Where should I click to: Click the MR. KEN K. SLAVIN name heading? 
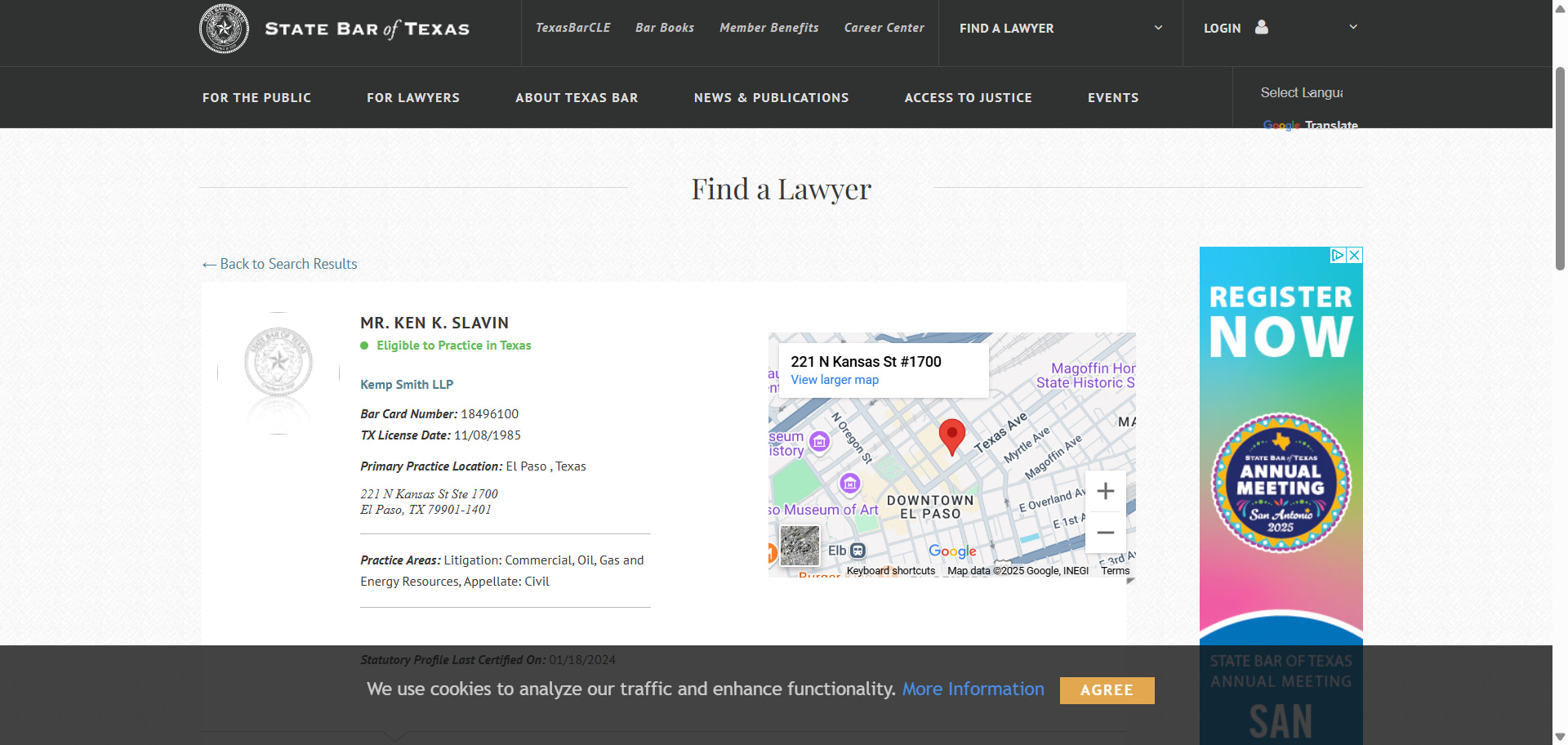pyautogui.click(x=434, y=323)
